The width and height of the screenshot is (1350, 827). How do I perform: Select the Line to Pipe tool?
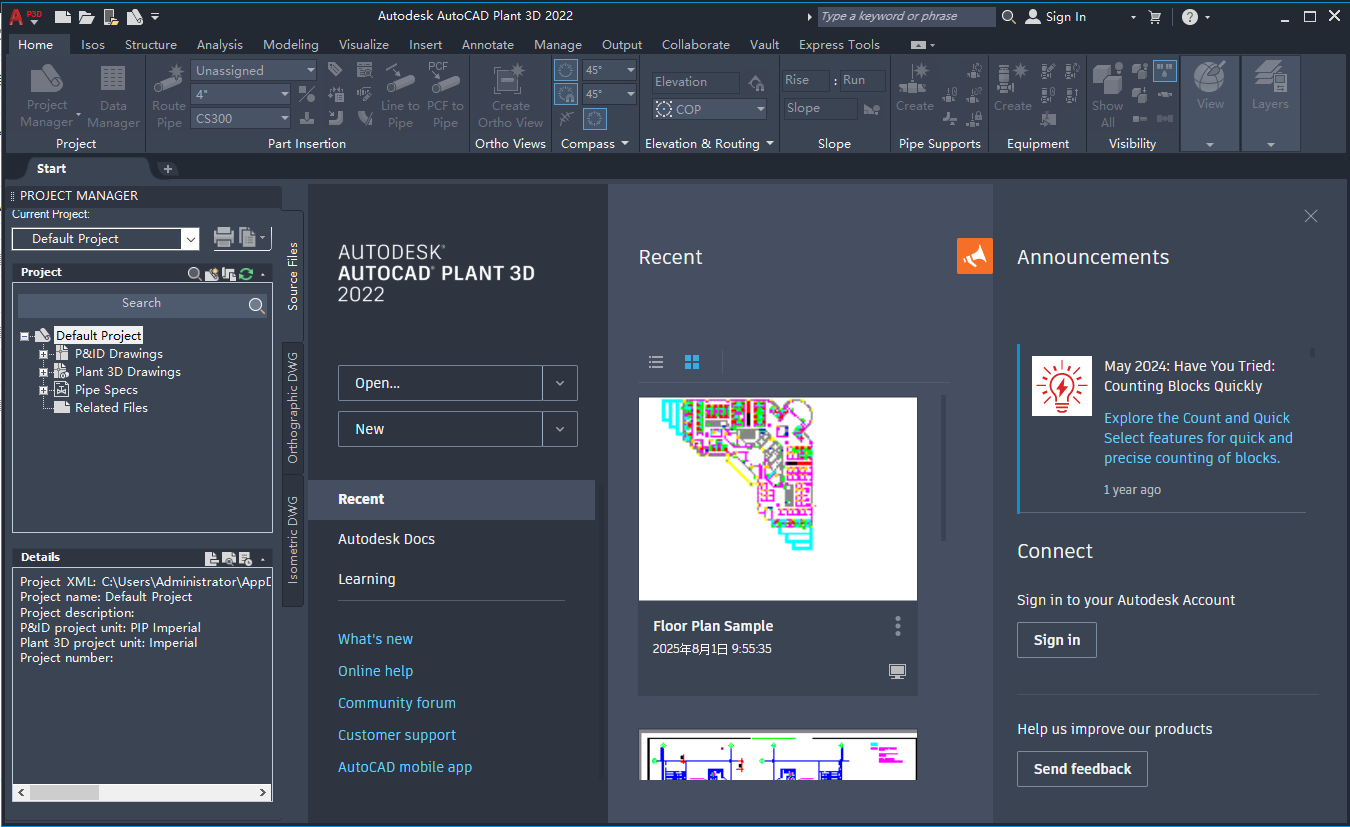click(x=400, y=95)
